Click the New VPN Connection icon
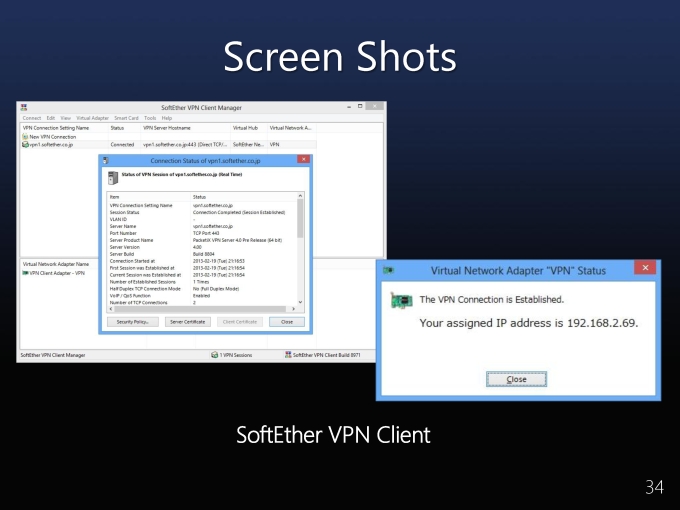The image size is (680, 510). pyautogui.click(x=25, y=137)
